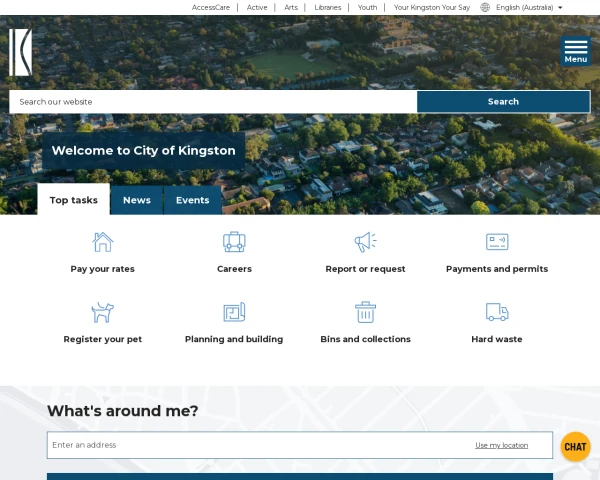
Task: Open the Libraries link in top bar
Action: pyautogui.click(x=328, y=7)
